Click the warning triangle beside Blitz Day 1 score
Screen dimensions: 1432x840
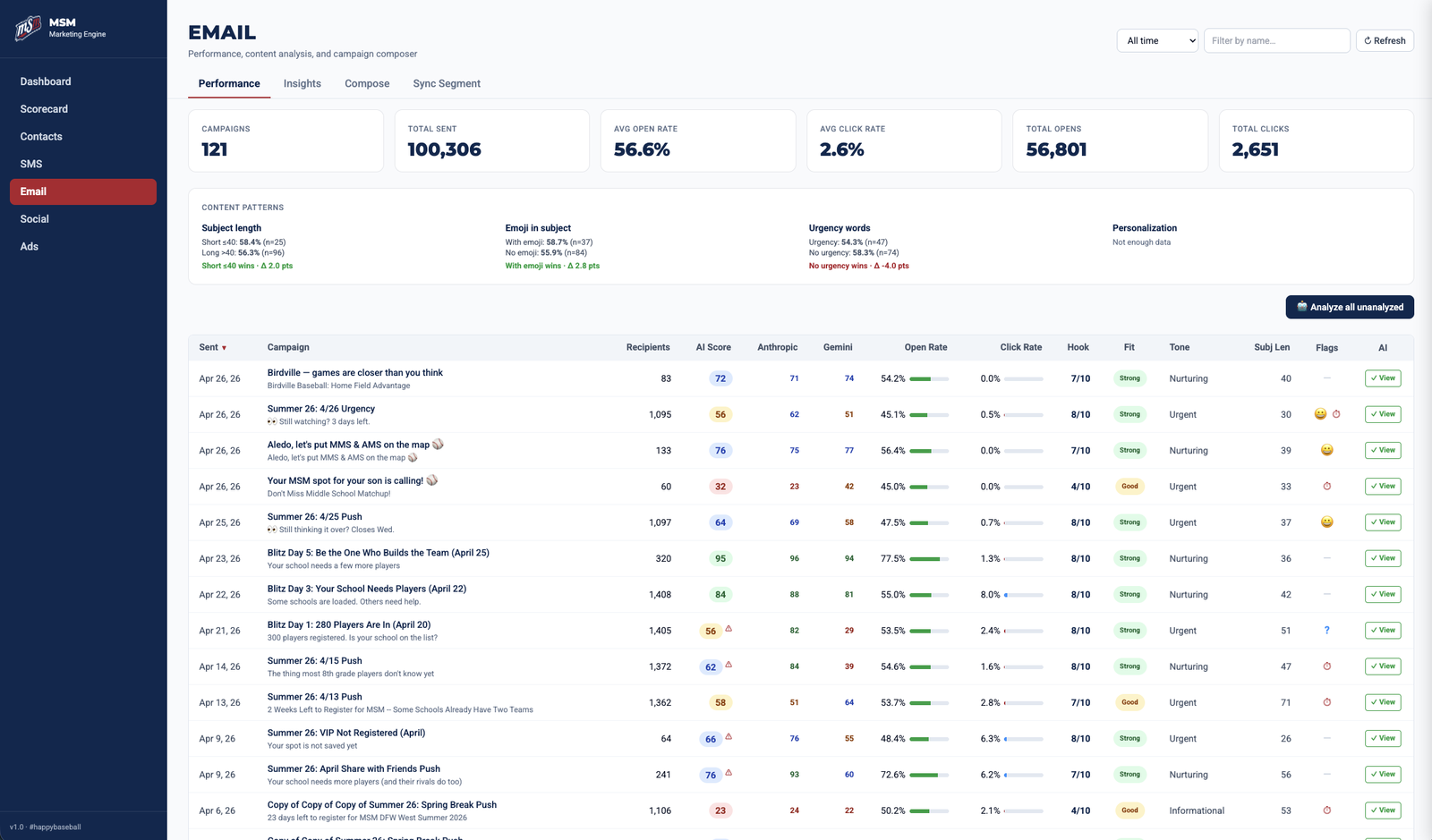pyautogui.click(x=729, y=628)
